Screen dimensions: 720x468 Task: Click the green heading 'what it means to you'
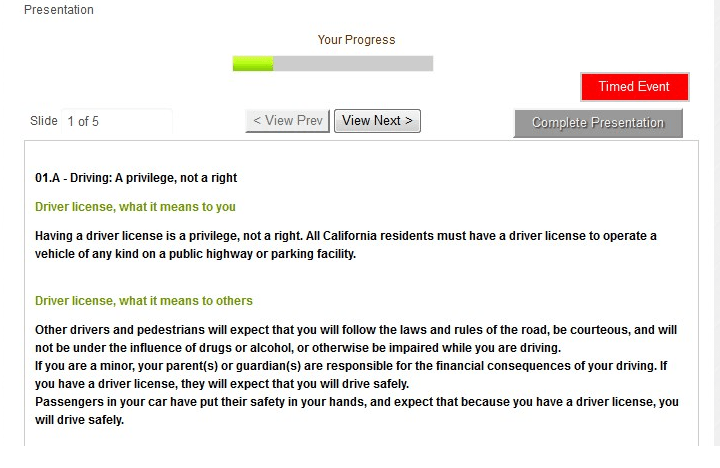coord(135,207)
